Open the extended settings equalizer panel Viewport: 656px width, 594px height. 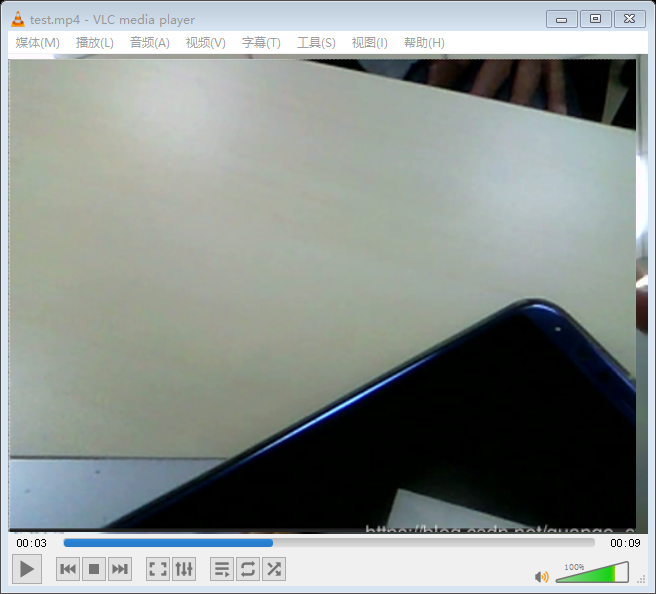[184, 569]
